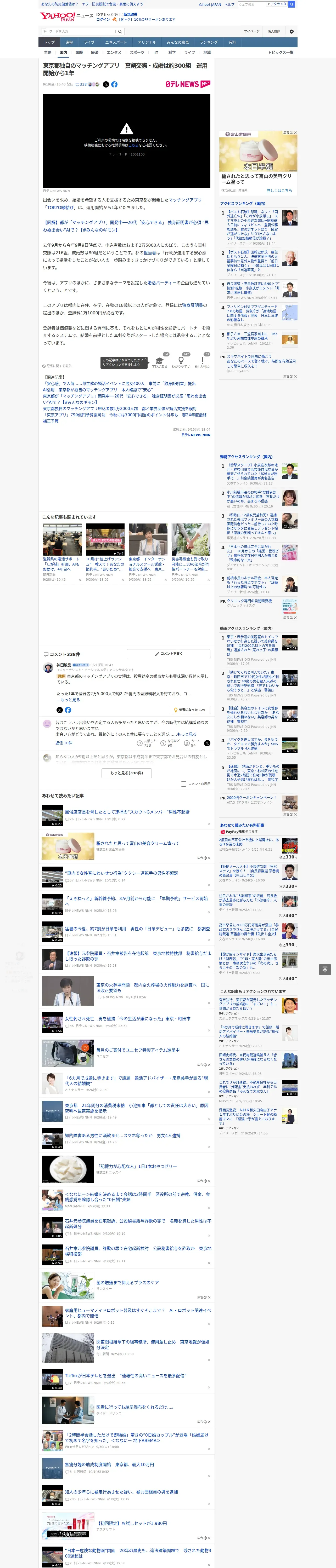Open the 有料 navigation tab
This screenshot has height=1568, width=336.
(232, 43)
